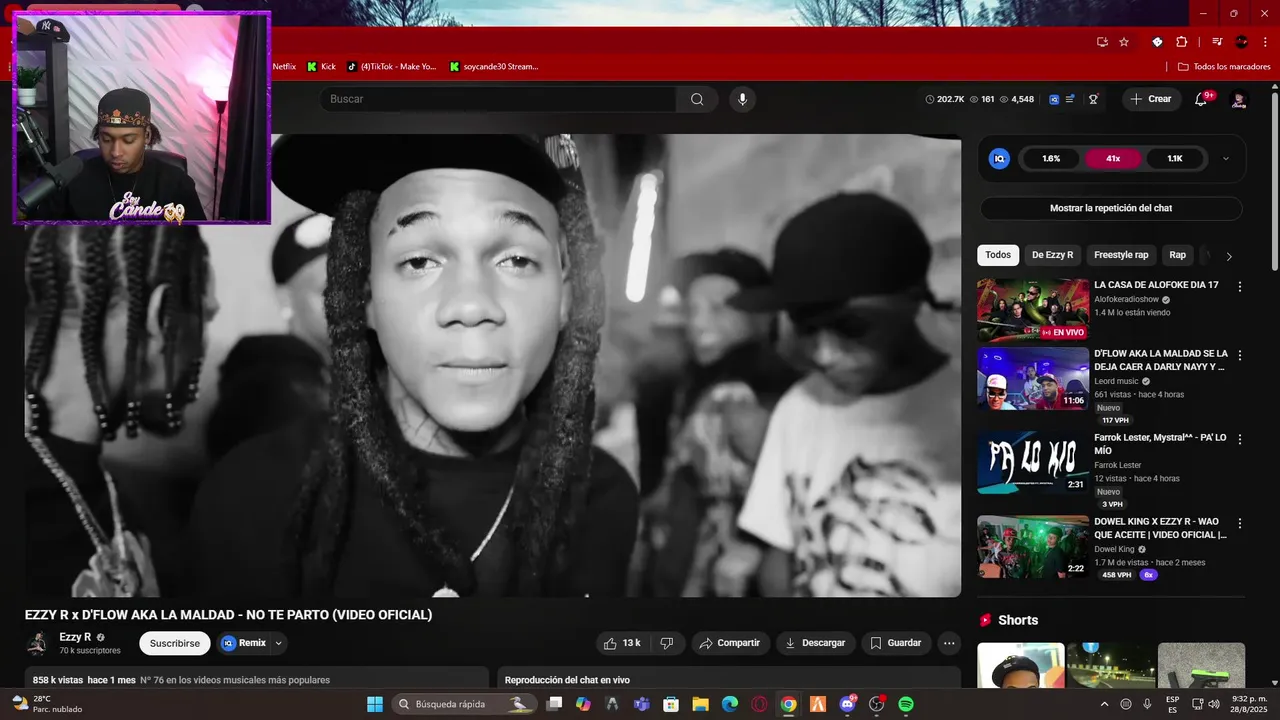Screen dimensions: 1280x720
Task: Open the YouTube account avatar menu
Action: pyautogui.click(x=1238, y=99)
